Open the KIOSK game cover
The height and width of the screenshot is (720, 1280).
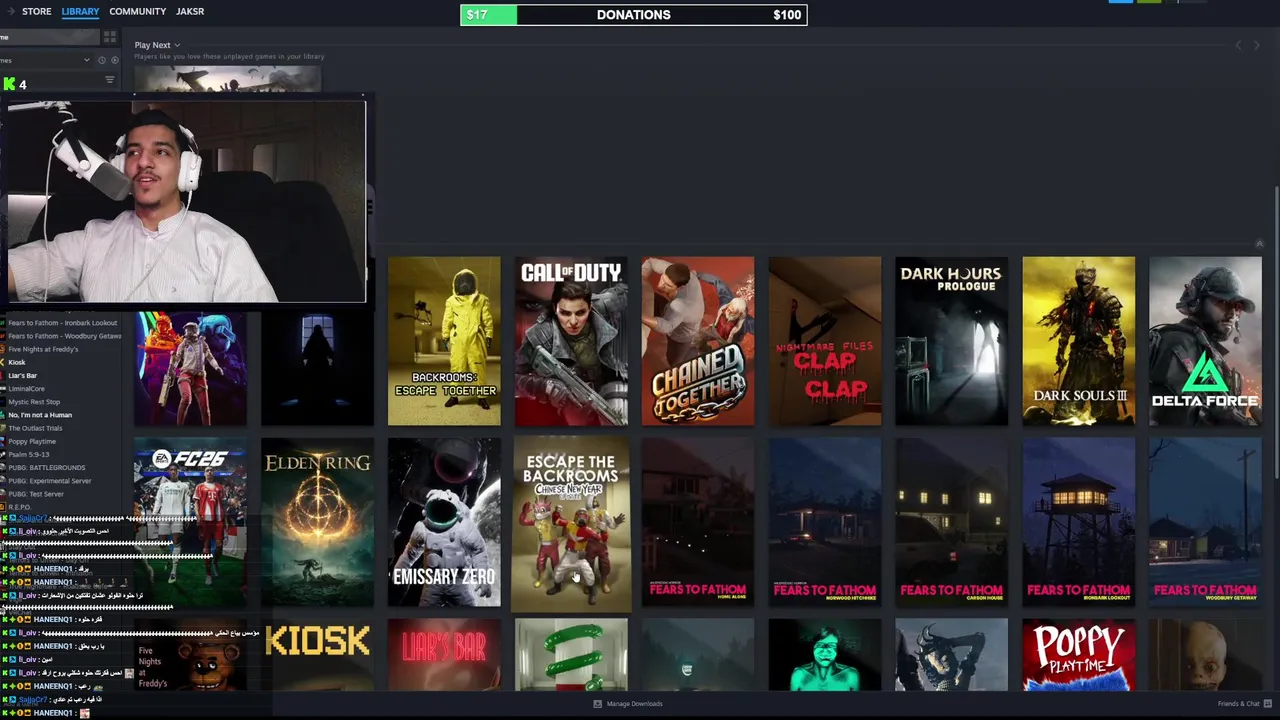point(317,655)
